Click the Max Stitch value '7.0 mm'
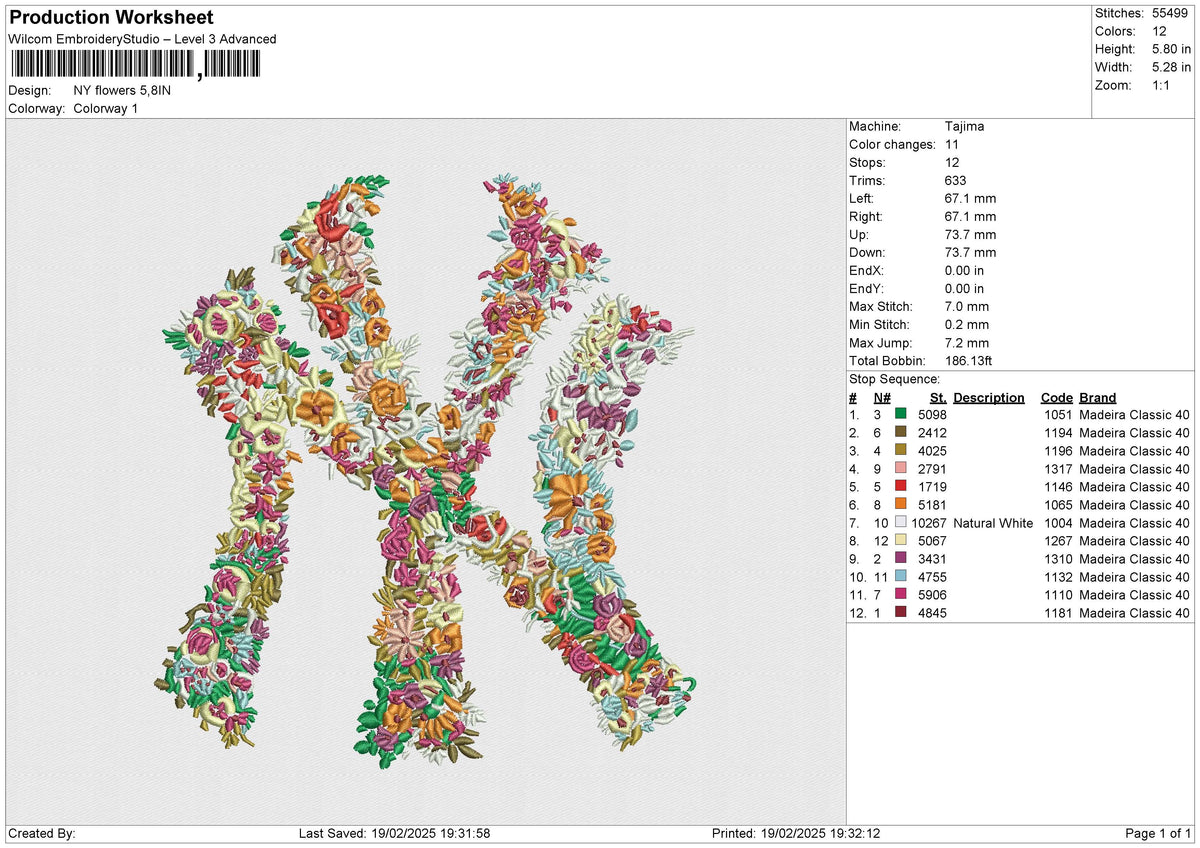Image resolution: width=1200 pixels, height=848 pixels. coord(966,306)
